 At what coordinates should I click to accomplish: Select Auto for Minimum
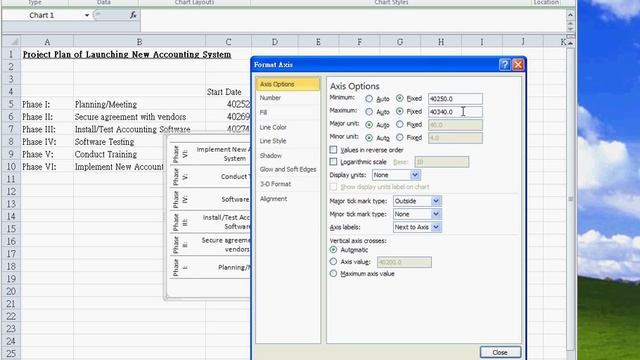click(369, 99)
